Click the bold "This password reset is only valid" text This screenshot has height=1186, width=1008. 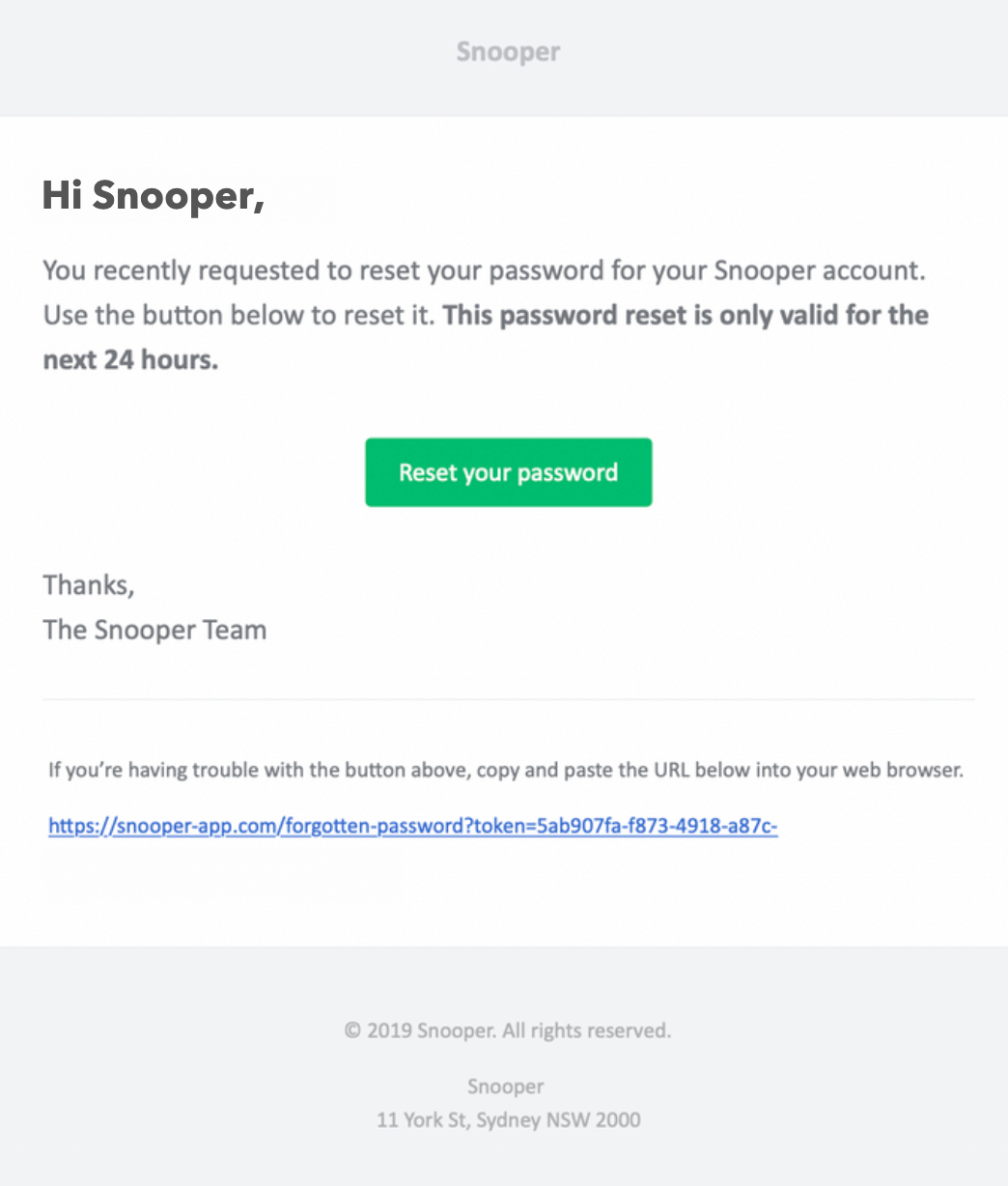(x=686, y=316)
